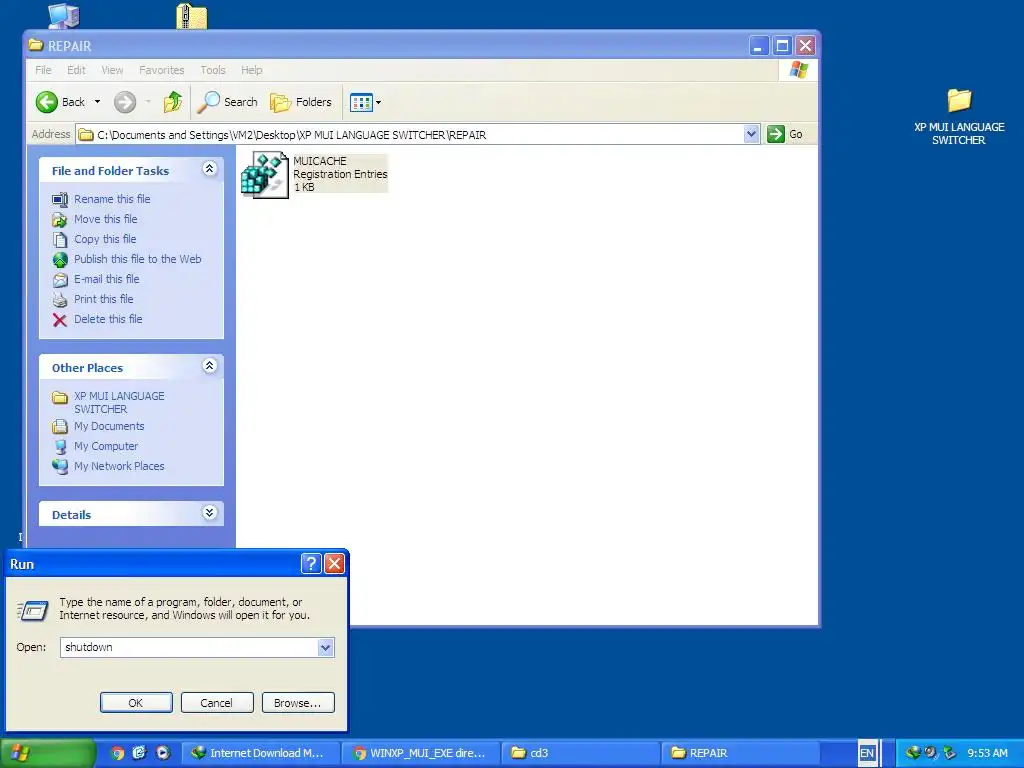Click the globe Publish icon
1024x768 pixels.
tap(59, 260)
